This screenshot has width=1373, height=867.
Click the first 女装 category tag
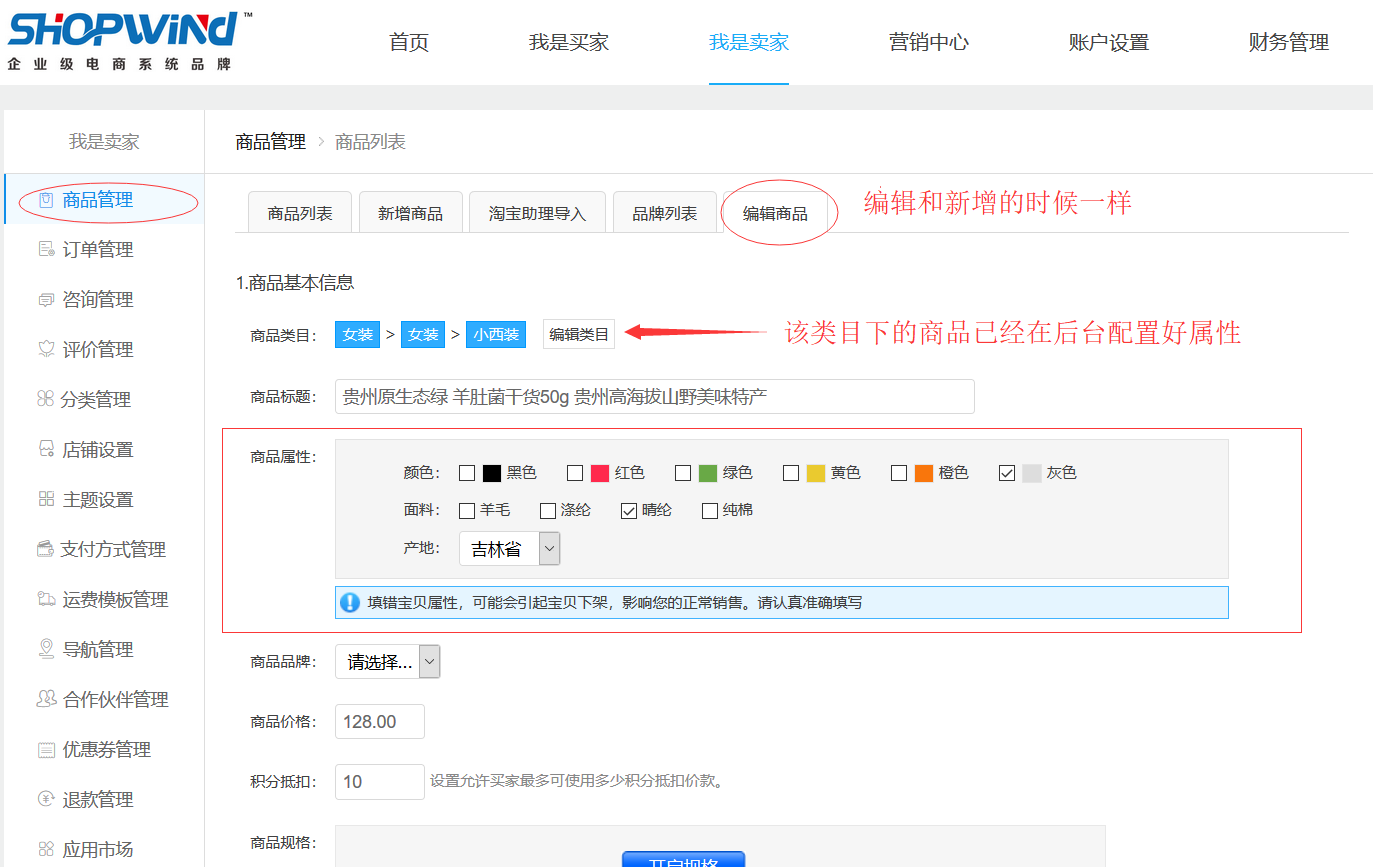358,334
